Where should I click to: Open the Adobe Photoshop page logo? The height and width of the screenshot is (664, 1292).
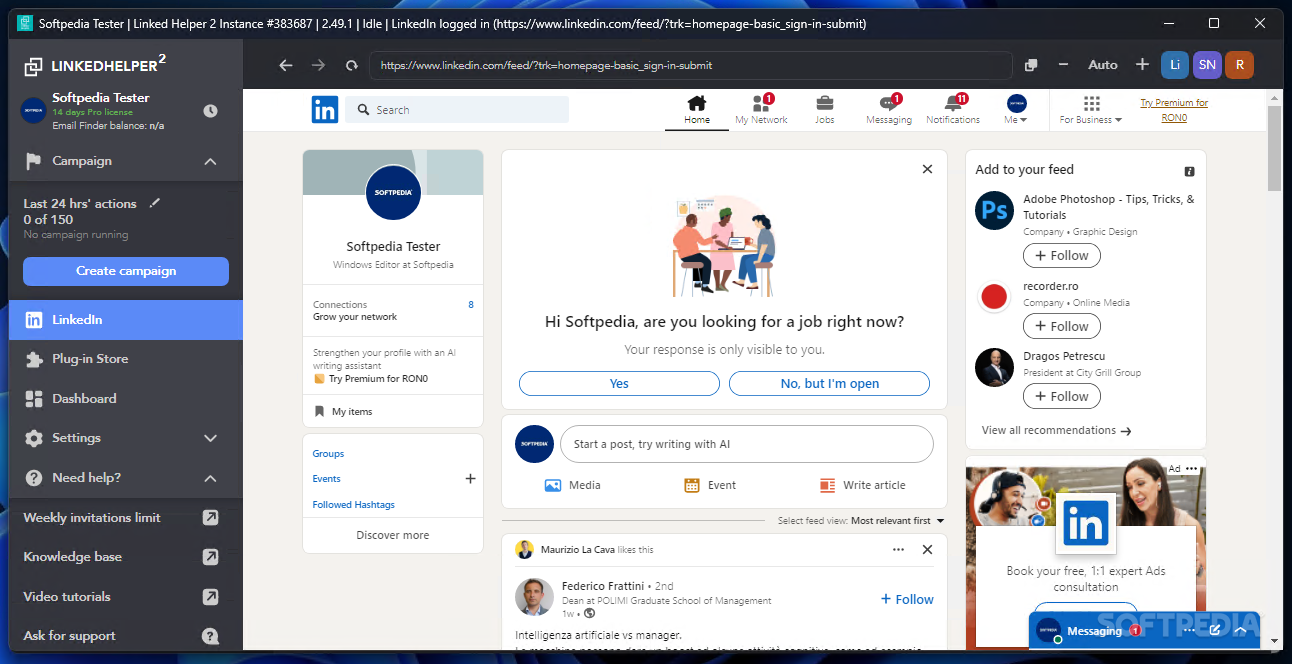994,210
